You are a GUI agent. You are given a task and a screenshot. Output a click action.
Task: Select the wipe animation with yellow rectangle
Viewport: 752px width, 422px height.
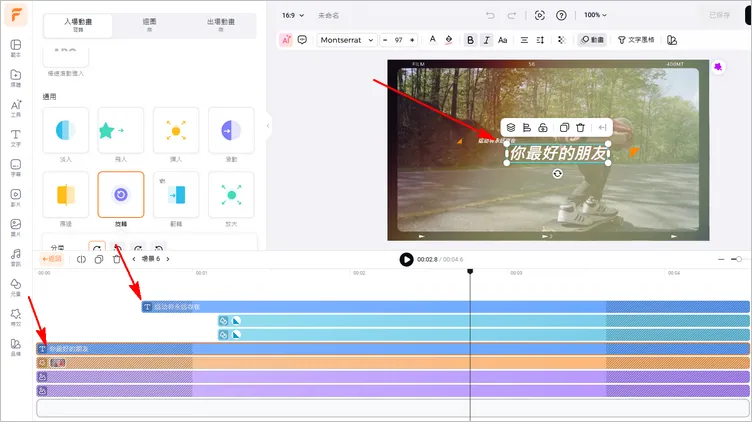click(66, 195)
